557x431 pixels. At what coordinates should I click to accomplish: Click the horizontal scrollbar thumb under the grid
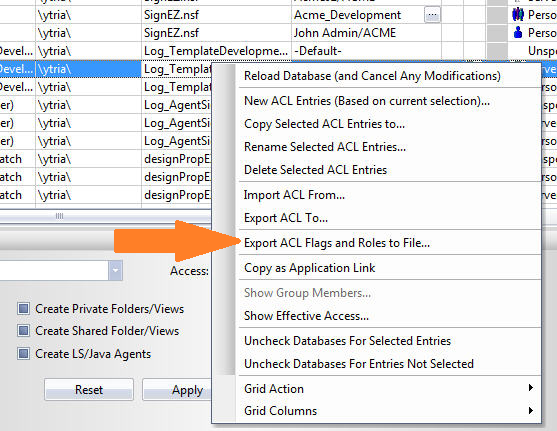[x=60, y=216]
